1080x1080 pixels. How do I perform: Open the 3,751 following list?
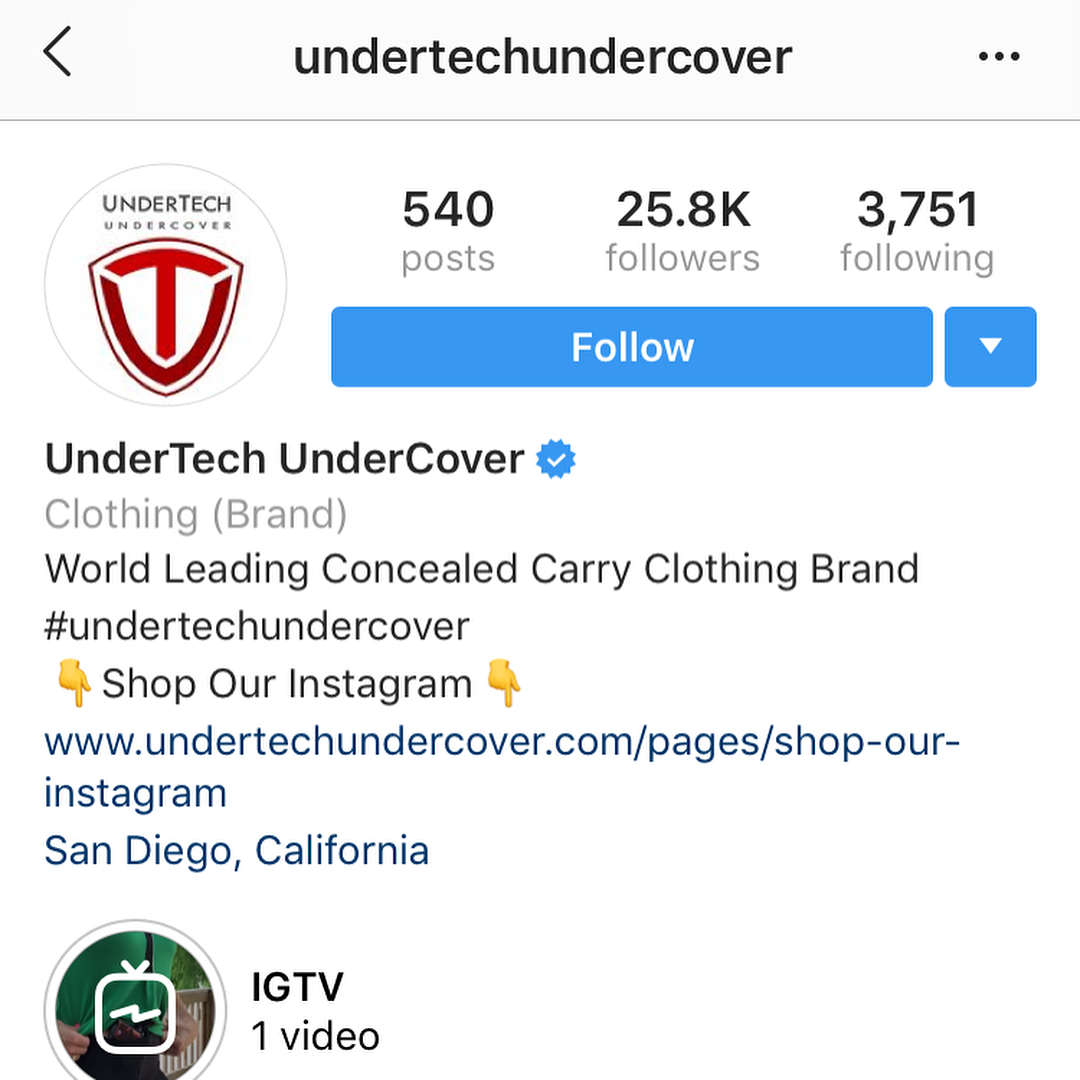(917, 232)
